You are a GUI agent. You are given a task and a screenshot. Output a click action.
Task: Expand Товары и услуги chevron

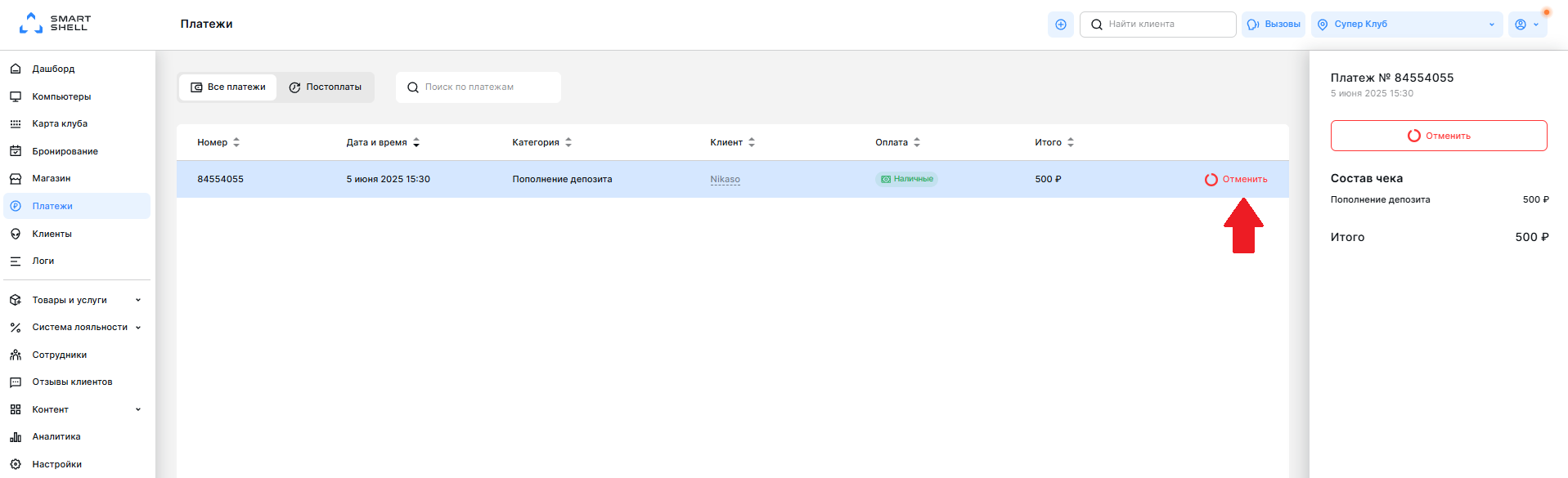click(138, 300)
